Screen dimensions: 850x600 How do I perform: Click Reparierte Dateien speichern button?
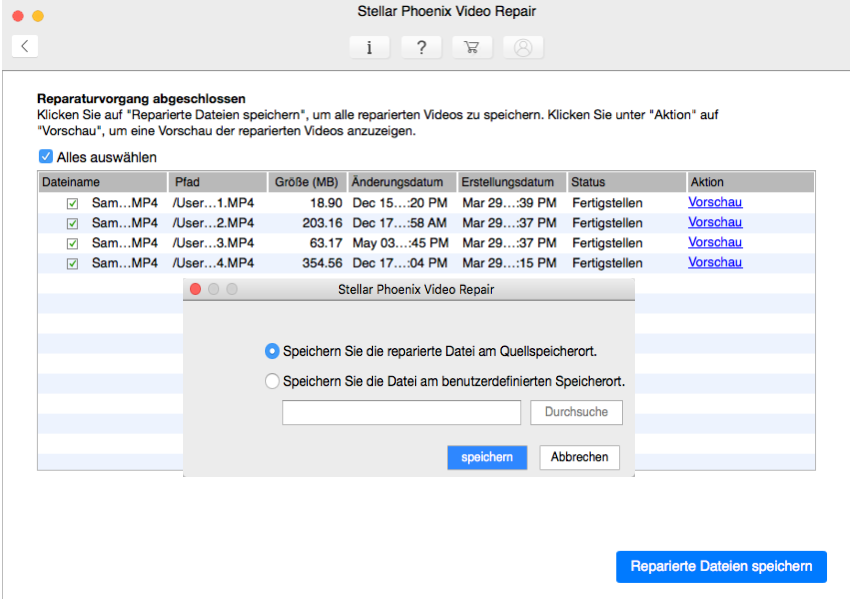(721, 567)
